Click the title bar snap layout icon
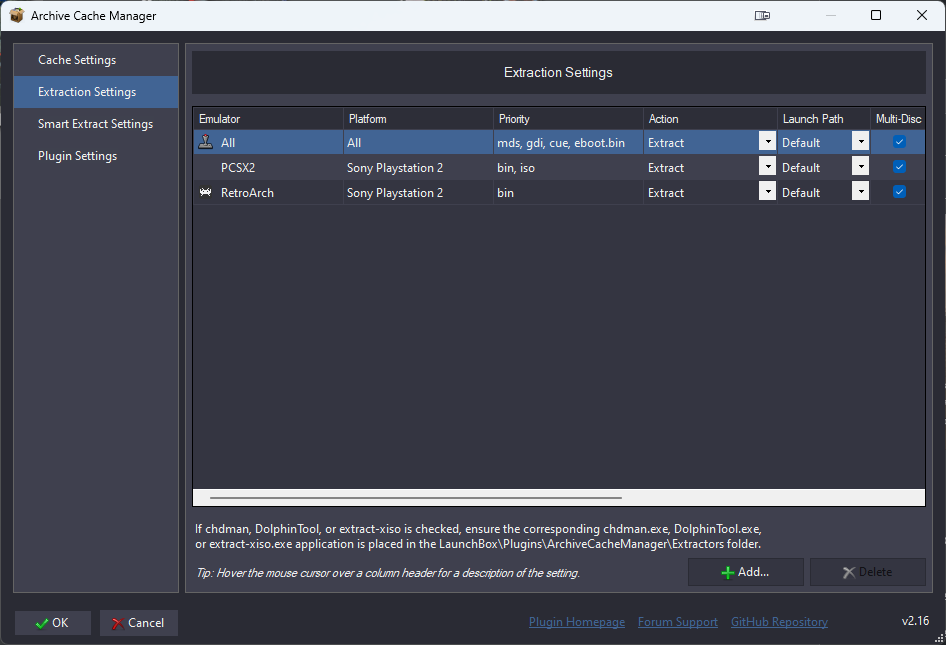Screen dimensions: 946x645 (763, 16)
